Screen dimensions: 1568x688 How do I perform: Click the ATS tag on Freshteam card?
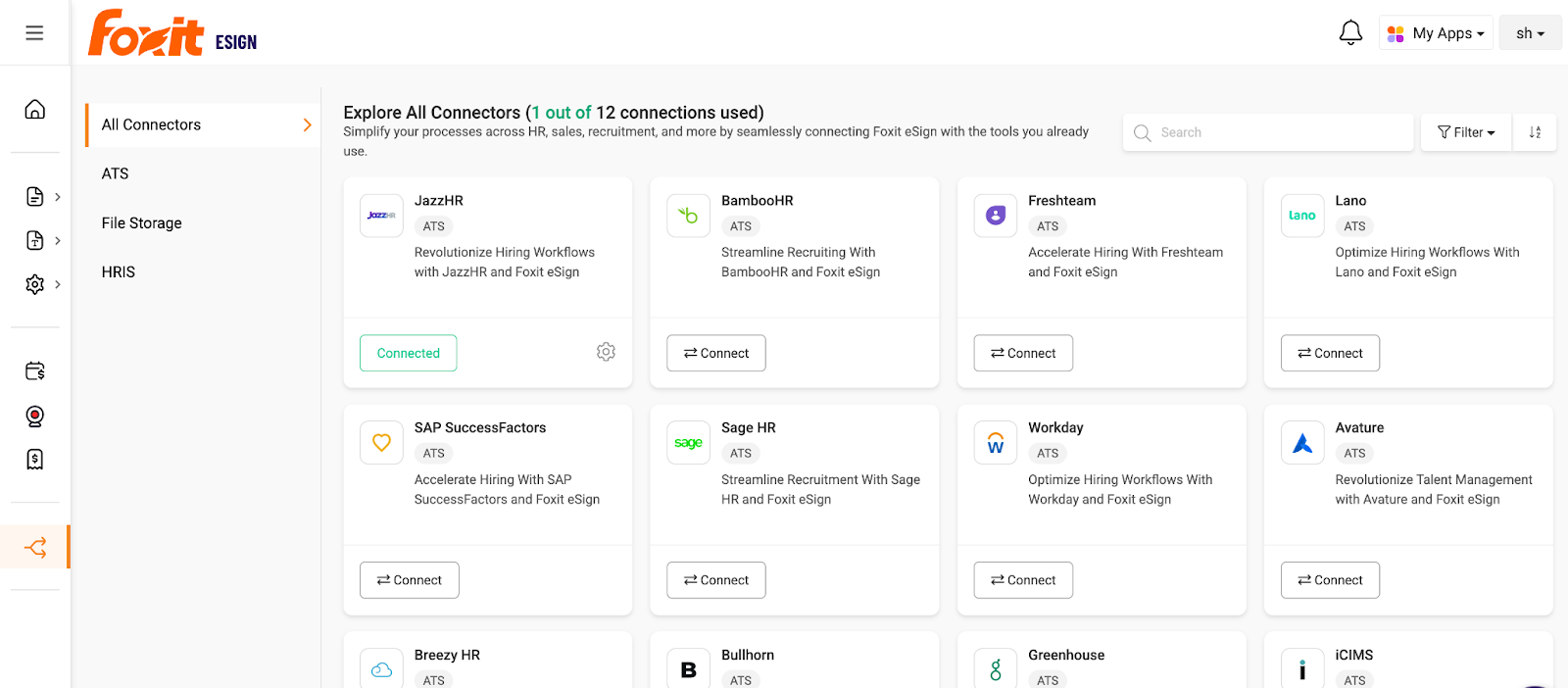(x=1048, y=226)
